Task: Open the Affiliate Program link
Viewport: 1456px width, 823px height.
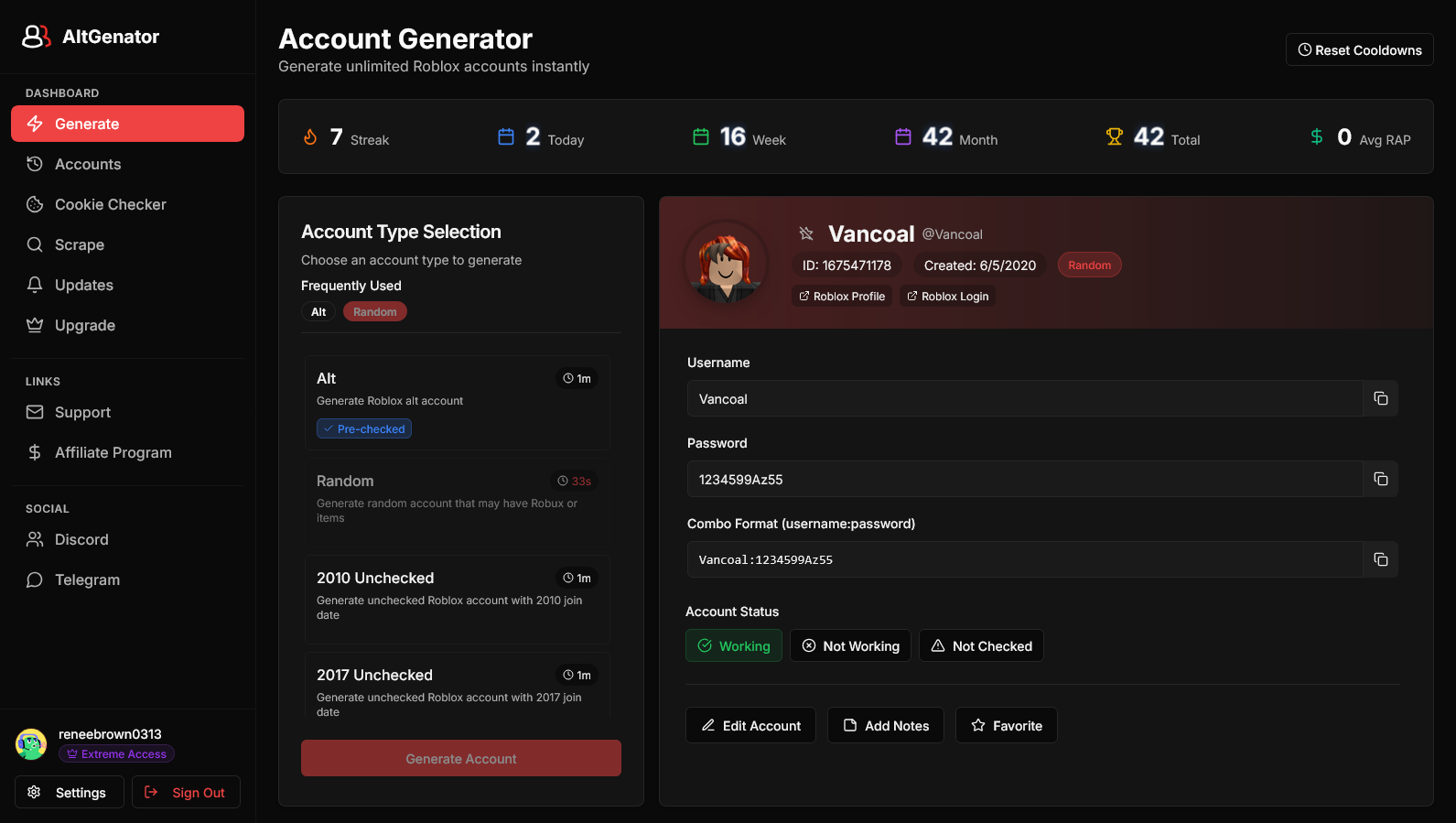Action: click(127, 452)
